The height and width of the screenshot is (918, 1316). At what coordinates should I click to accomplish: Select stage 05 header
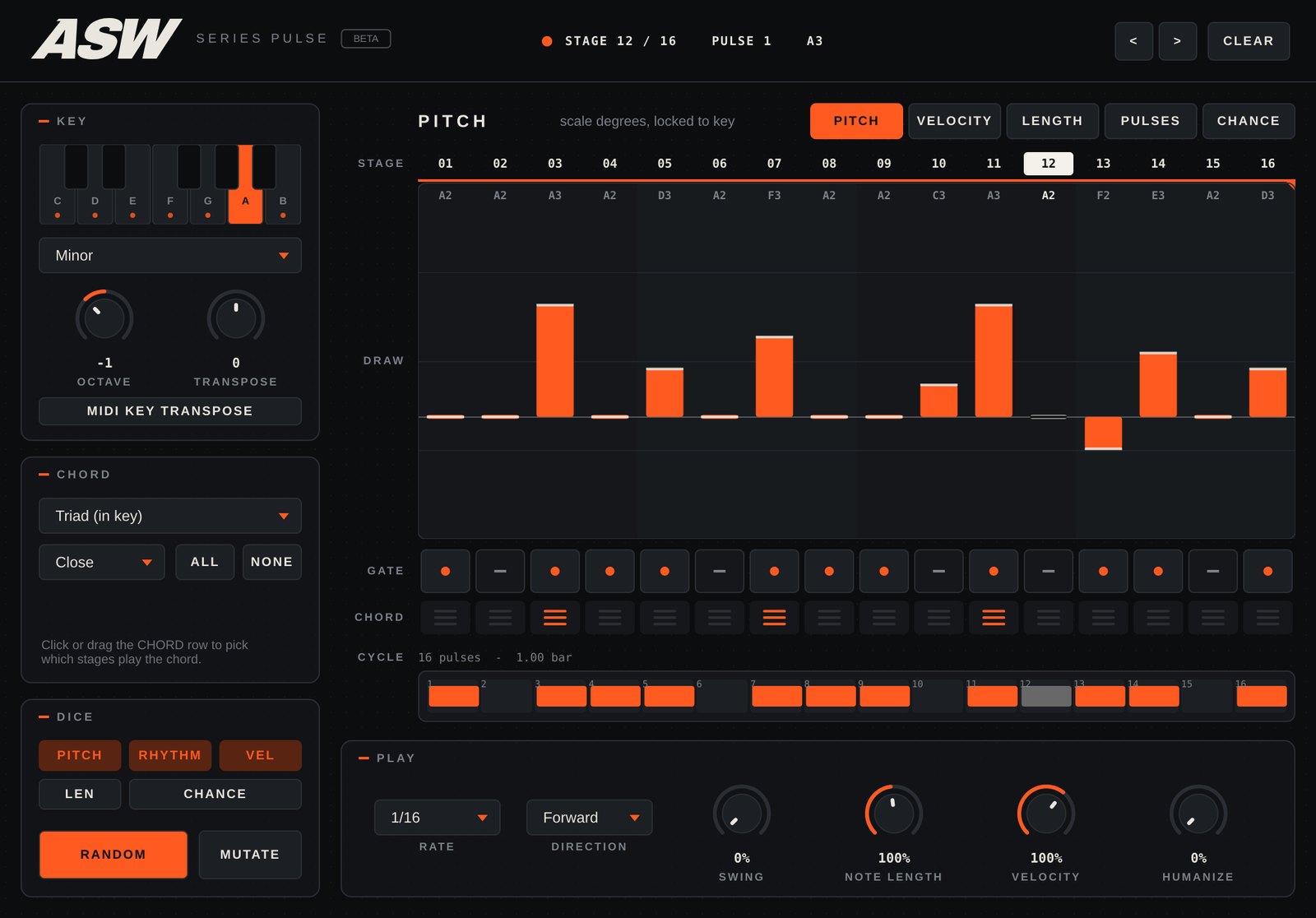click(x=665, y=164)
